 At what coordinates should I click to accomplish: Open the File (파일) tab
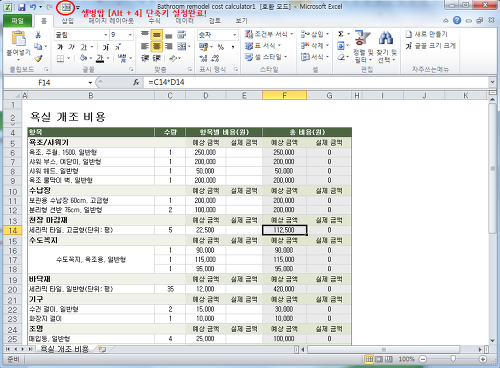pos(17,21)
